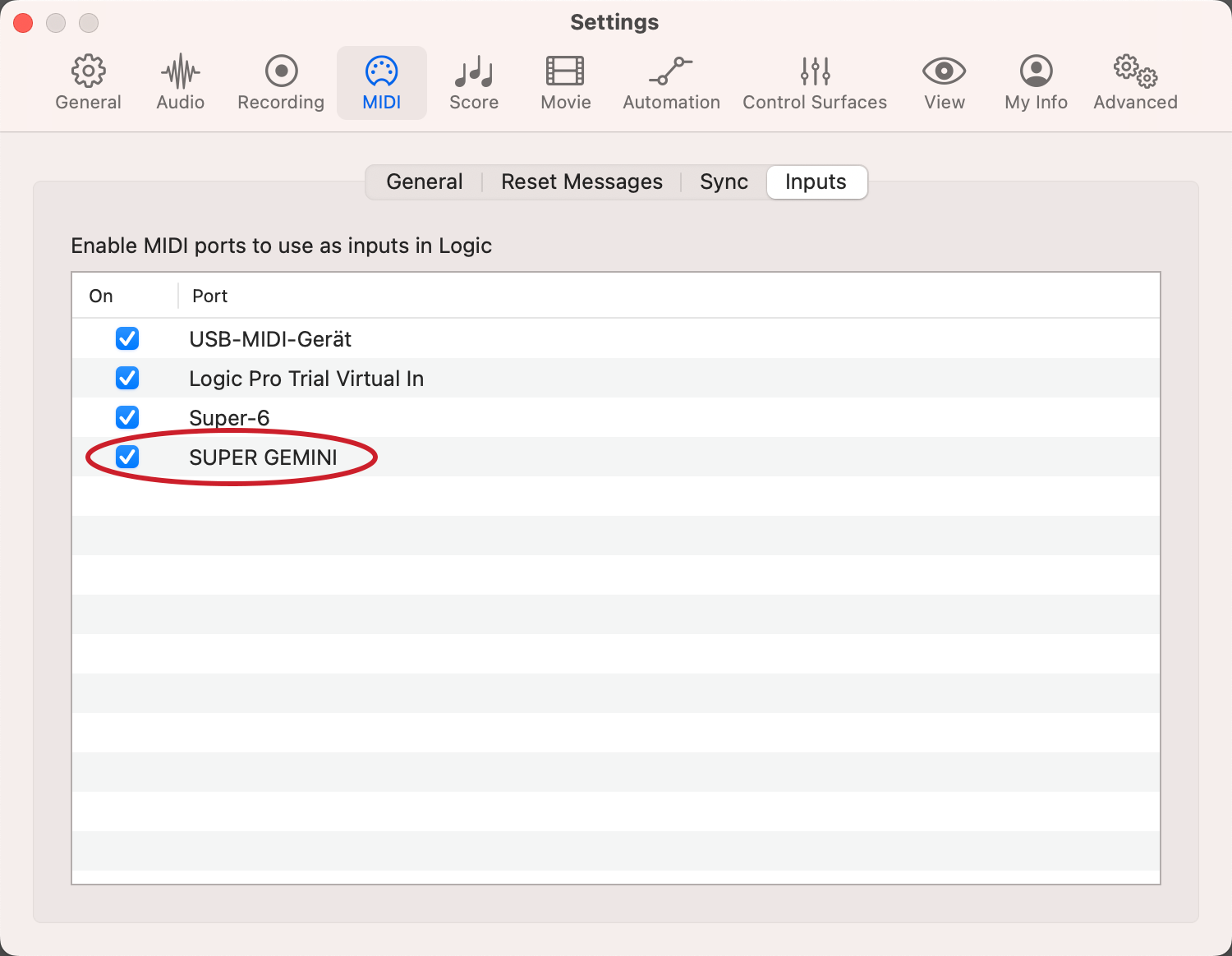Select the Movie settings icon
Viewport: 1232px width, 956px height.
coord(565,80)
